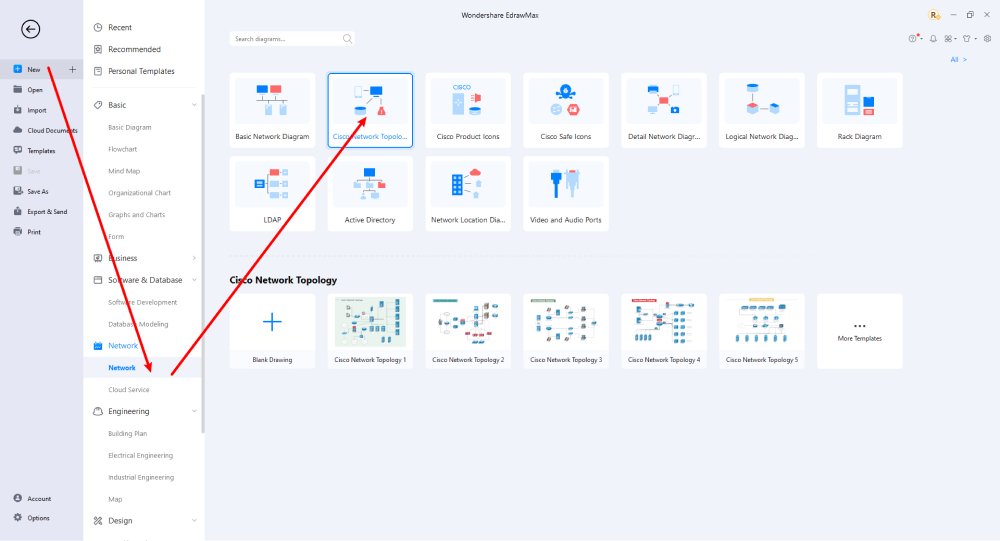Screen dimensions: 1000x541
Task: Collapse the Engineering category chevron
Action: (194, 411)
